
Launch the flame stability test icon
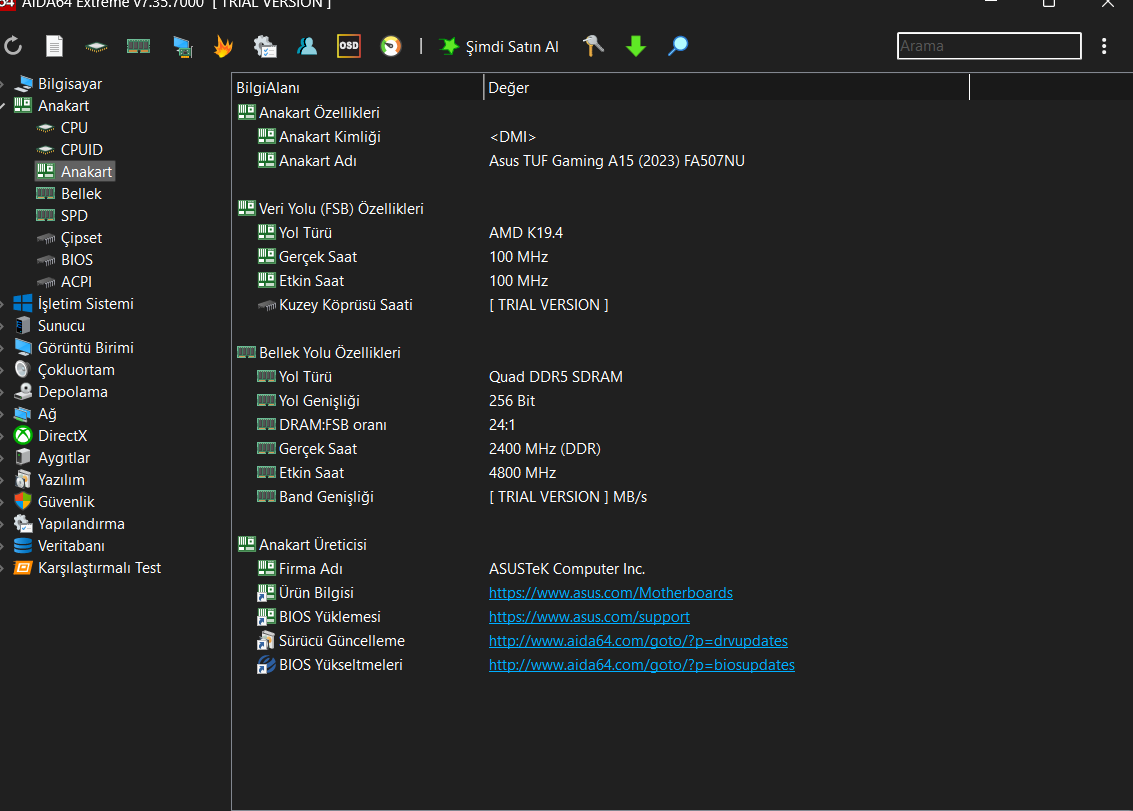click(222, 46)
